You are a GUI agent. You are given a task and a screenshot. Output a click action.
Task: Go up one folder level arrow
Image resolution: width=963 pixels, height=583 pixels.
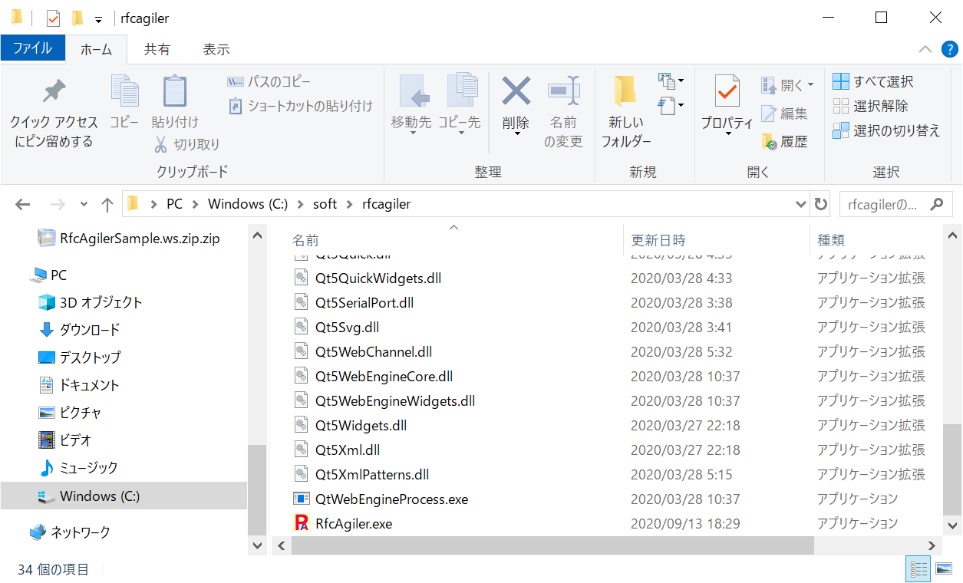point(107,204)
